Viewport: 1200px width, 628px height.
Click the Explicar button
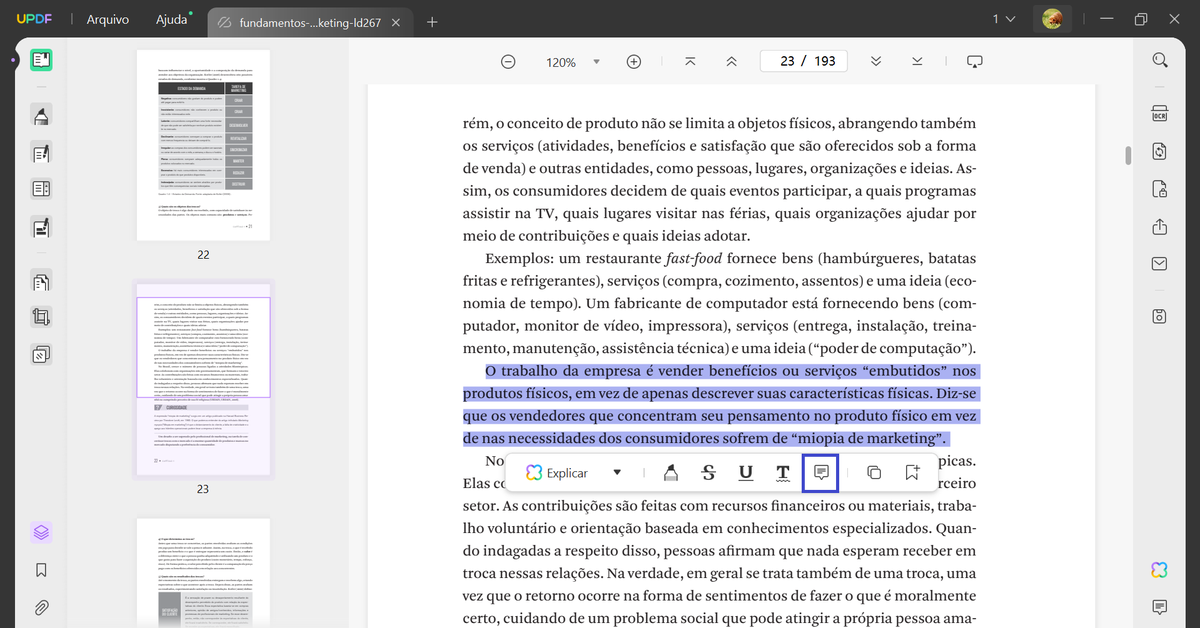[x=556, y=472]
